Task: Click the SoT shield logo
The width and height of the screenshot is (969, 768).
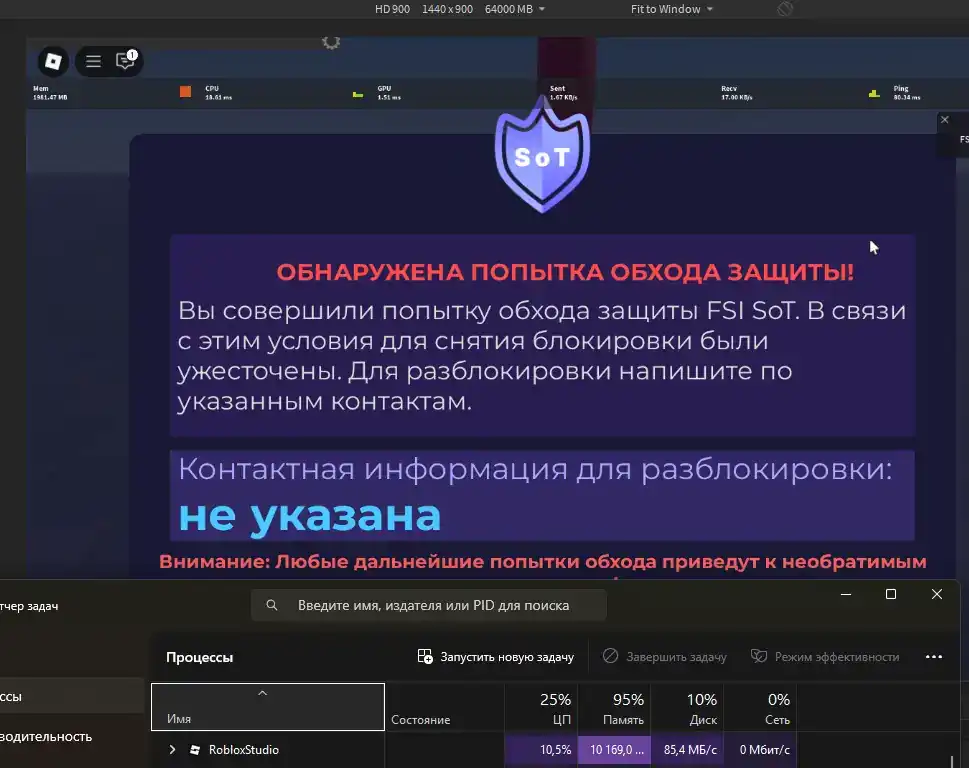Action: click(x=543, y=154)
